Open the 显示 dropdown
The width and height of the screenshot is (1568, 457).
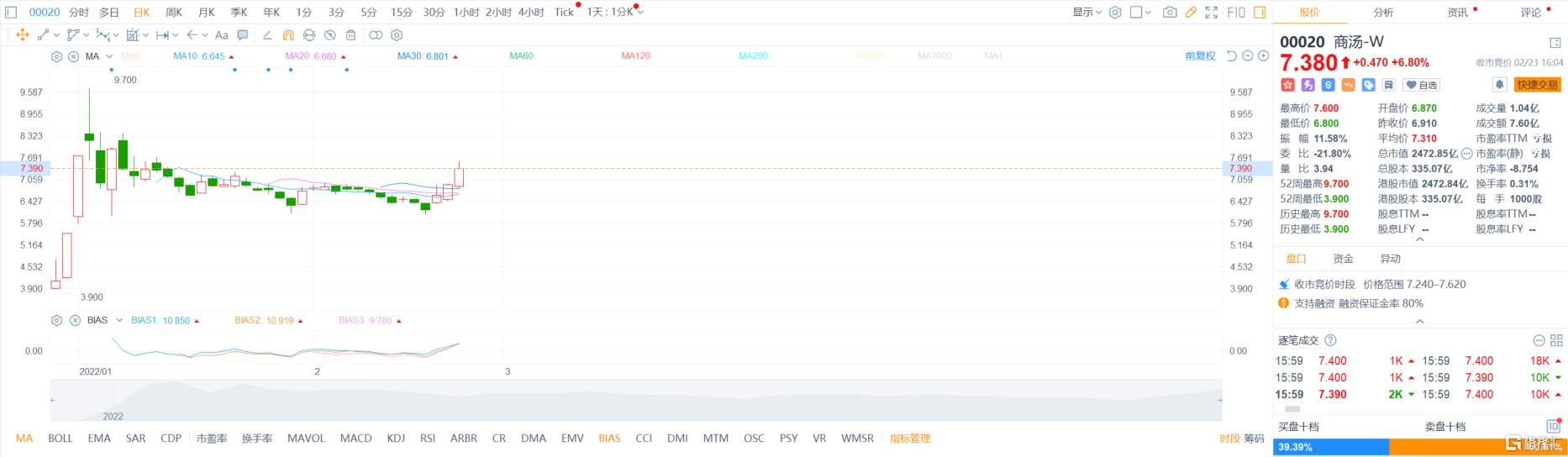pyautogui.click(x=1087, y=12)
